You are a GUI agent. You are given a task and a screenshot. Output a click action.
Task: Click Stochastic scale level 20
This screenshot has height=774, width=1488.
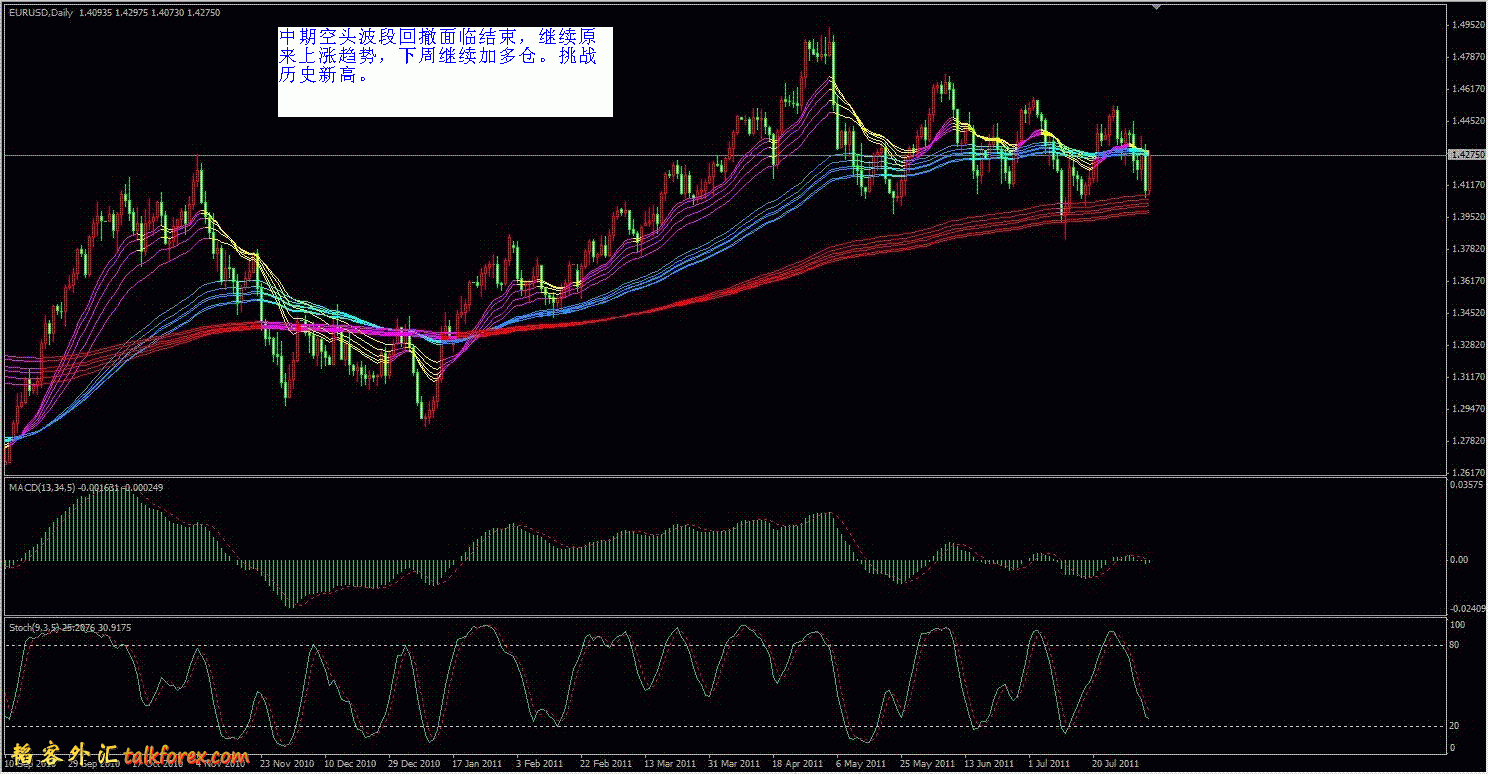(1456, 726)
